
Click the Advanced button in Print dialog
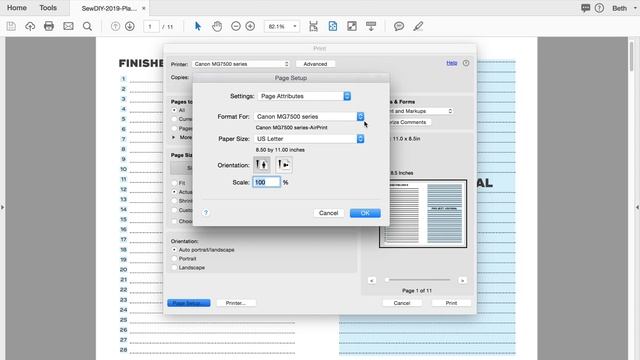coord(315,64)
